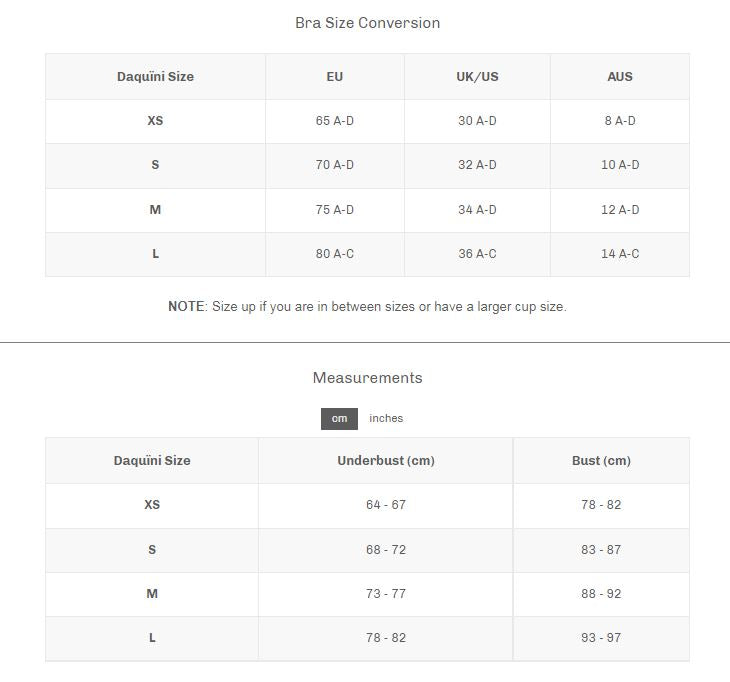730x682 pixels.
Task: Select the XS row in Bra Size Conversion
Action: coord(155,121)
